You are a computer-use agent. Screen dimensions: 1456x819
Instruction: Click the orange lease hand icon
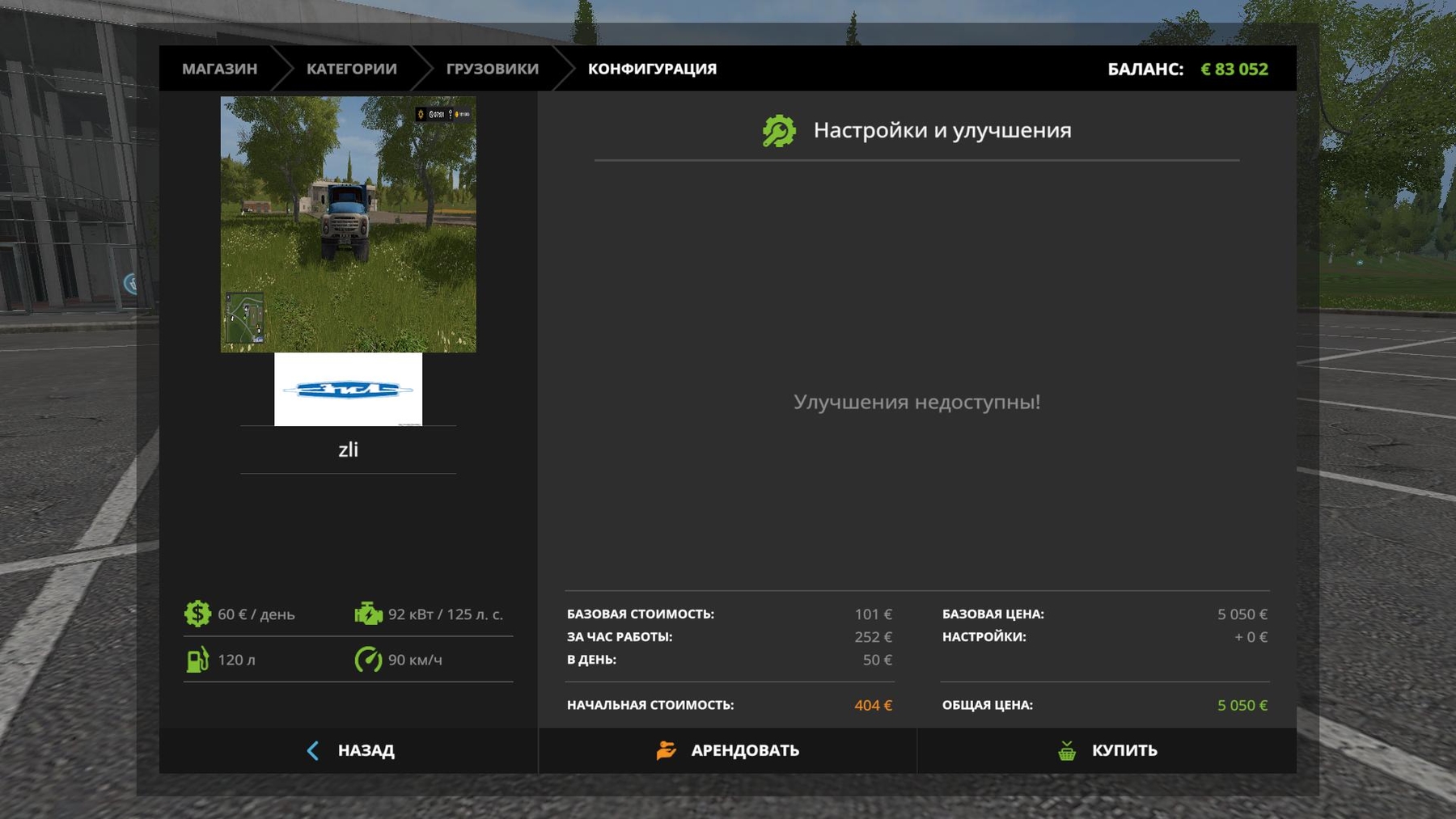666,750
